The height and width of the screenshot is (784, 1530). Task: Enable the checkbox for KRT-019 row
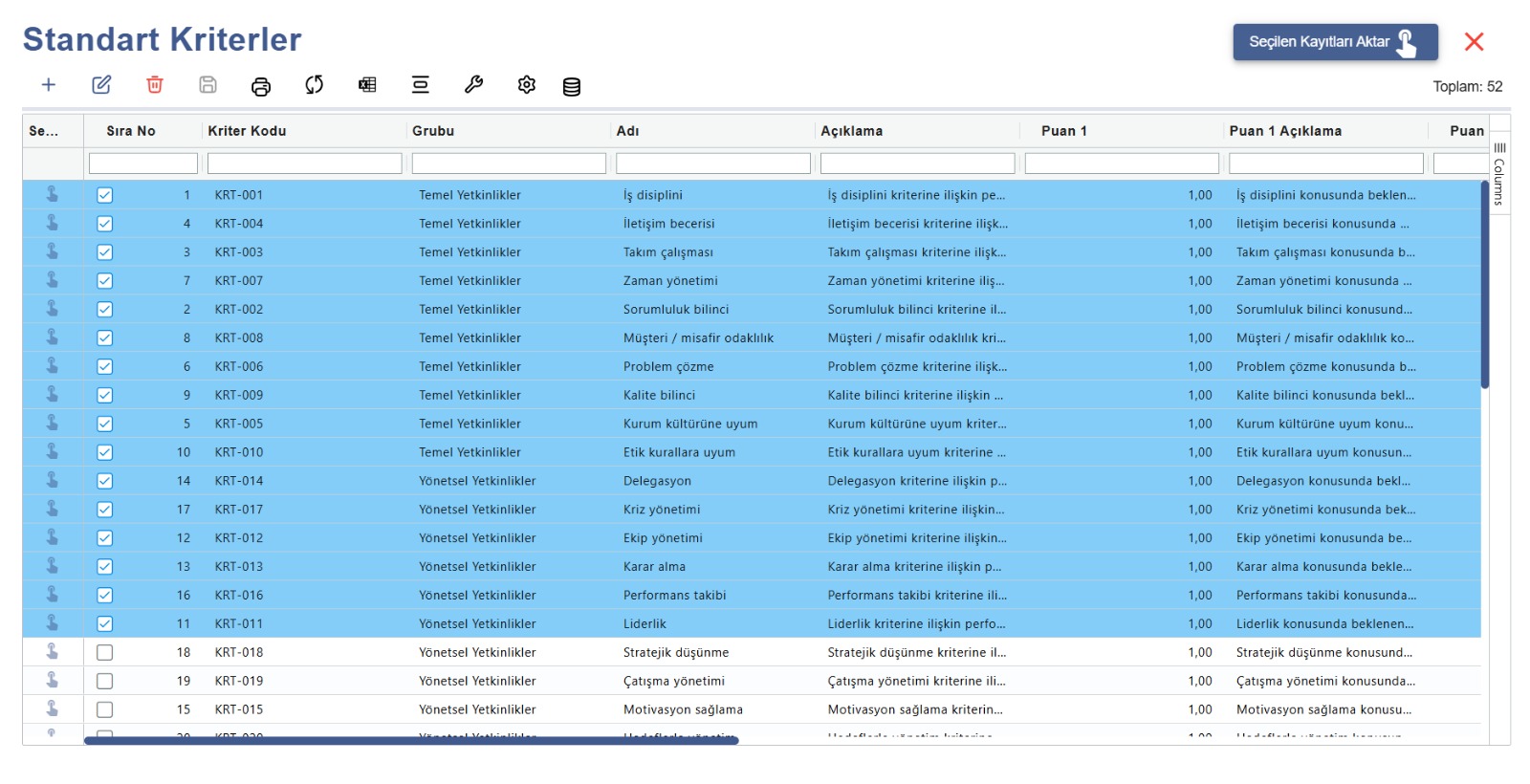pos(105,681)
